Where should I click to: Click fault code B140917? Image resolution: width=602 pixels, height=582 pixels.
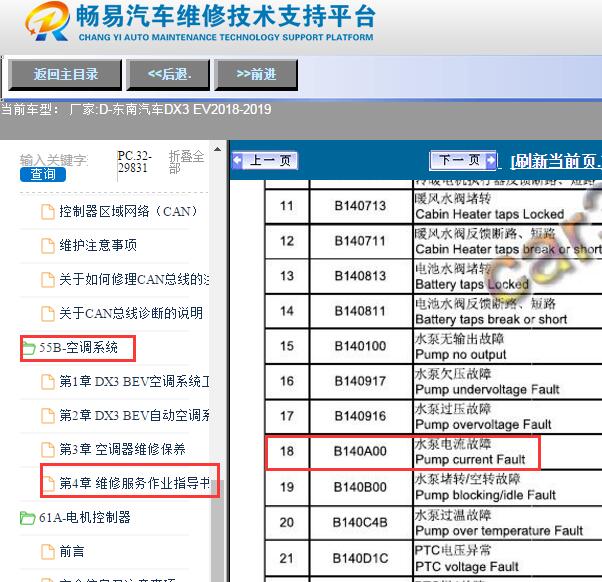(360, 381)
